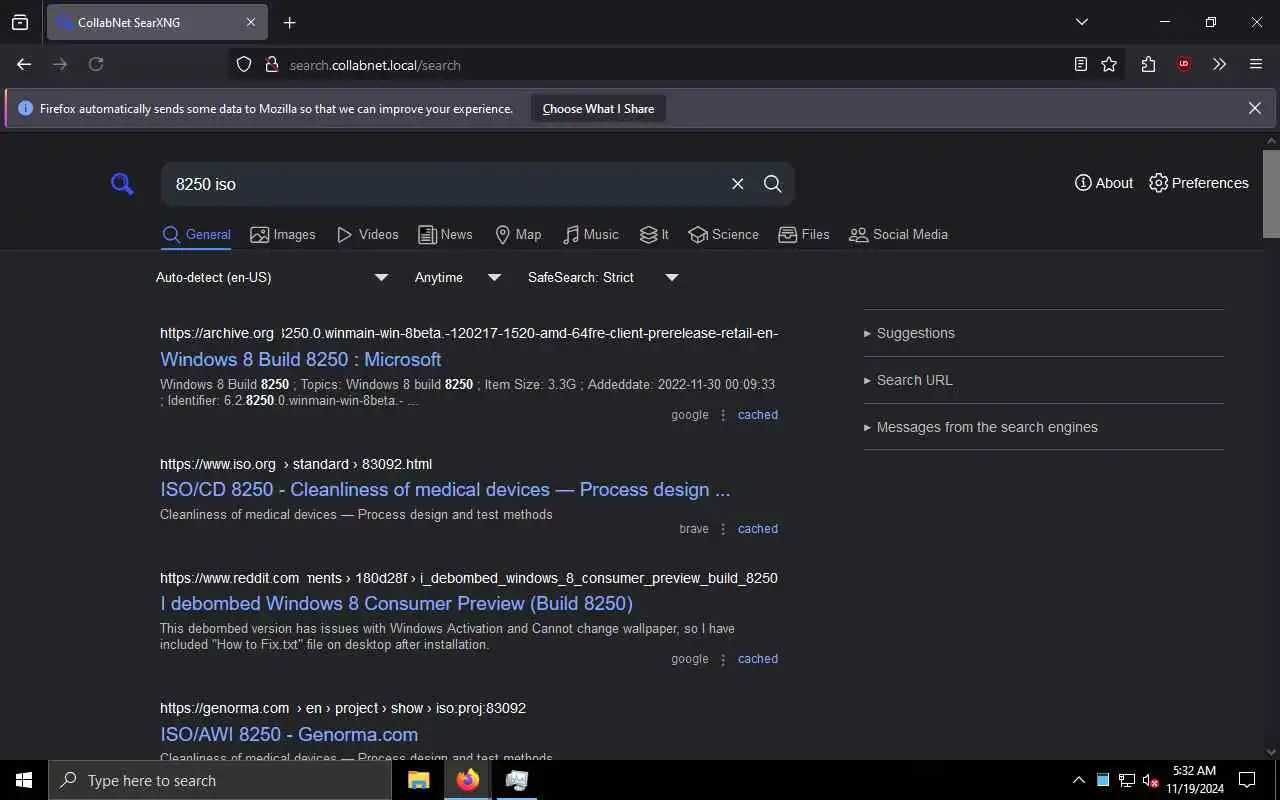Click the browser address bar
Screen dimensions: 1280x800
(670, 64)
